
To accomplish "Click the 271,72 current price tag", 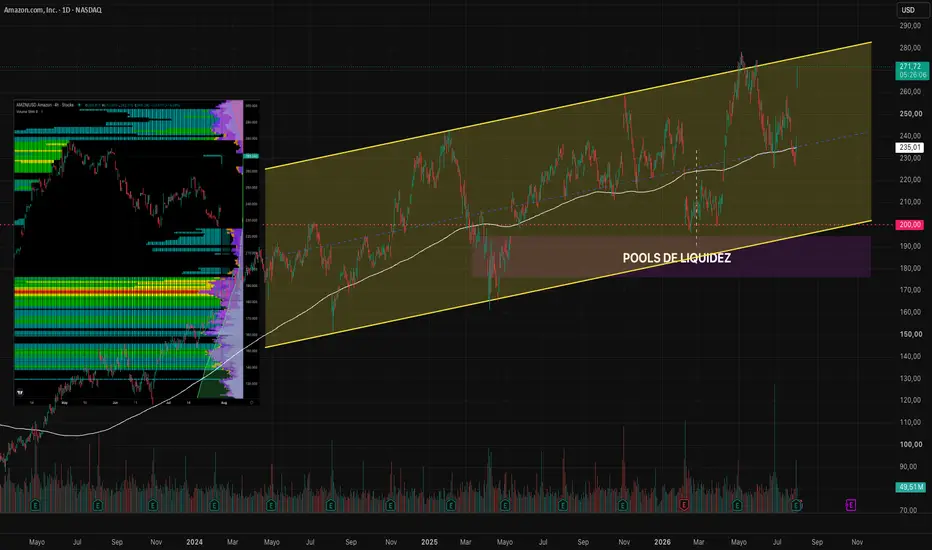I will pos(911,70).
